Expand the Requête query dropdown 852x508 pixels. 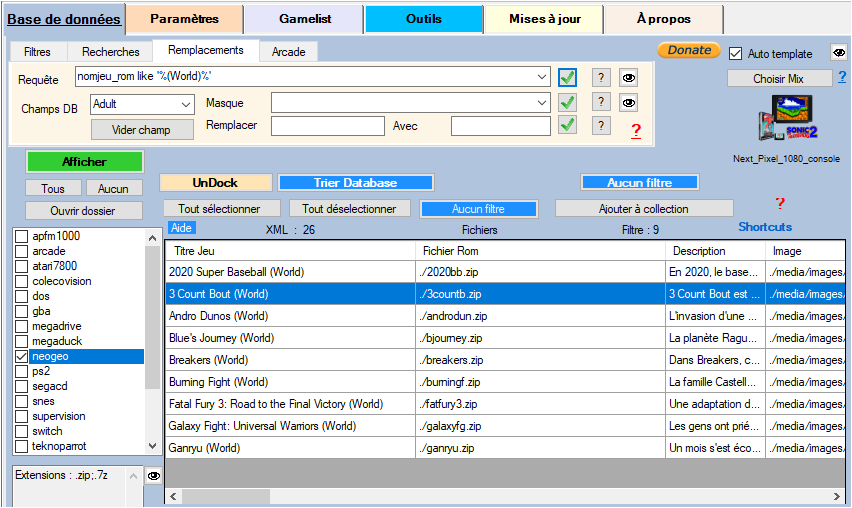[x=542, y=77]
